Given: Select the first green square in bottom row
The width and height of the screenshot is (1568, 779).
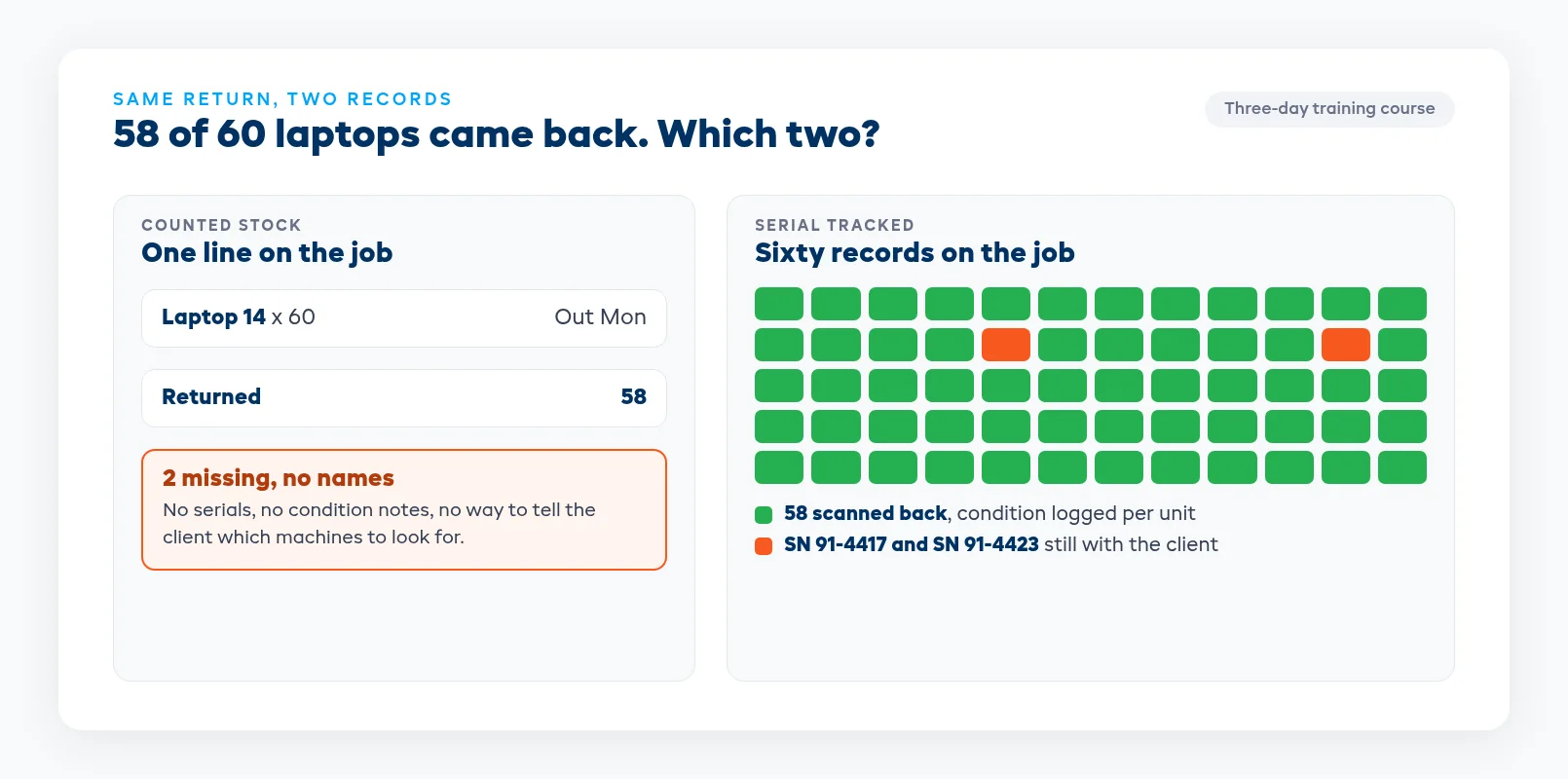Looking at the screenshot, I should pos(779,467).
